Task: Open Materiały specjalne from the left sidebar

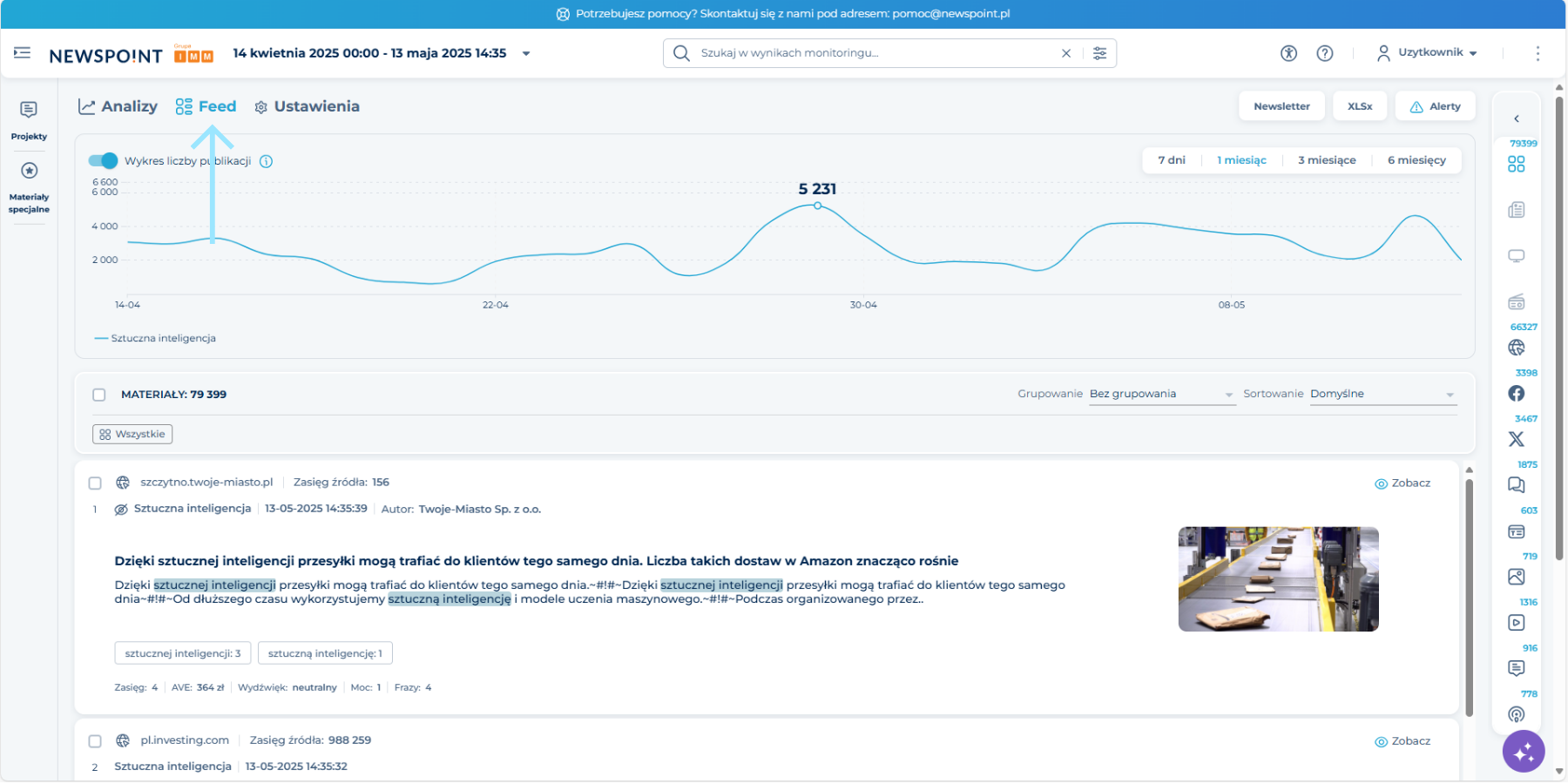Action: 29,186
